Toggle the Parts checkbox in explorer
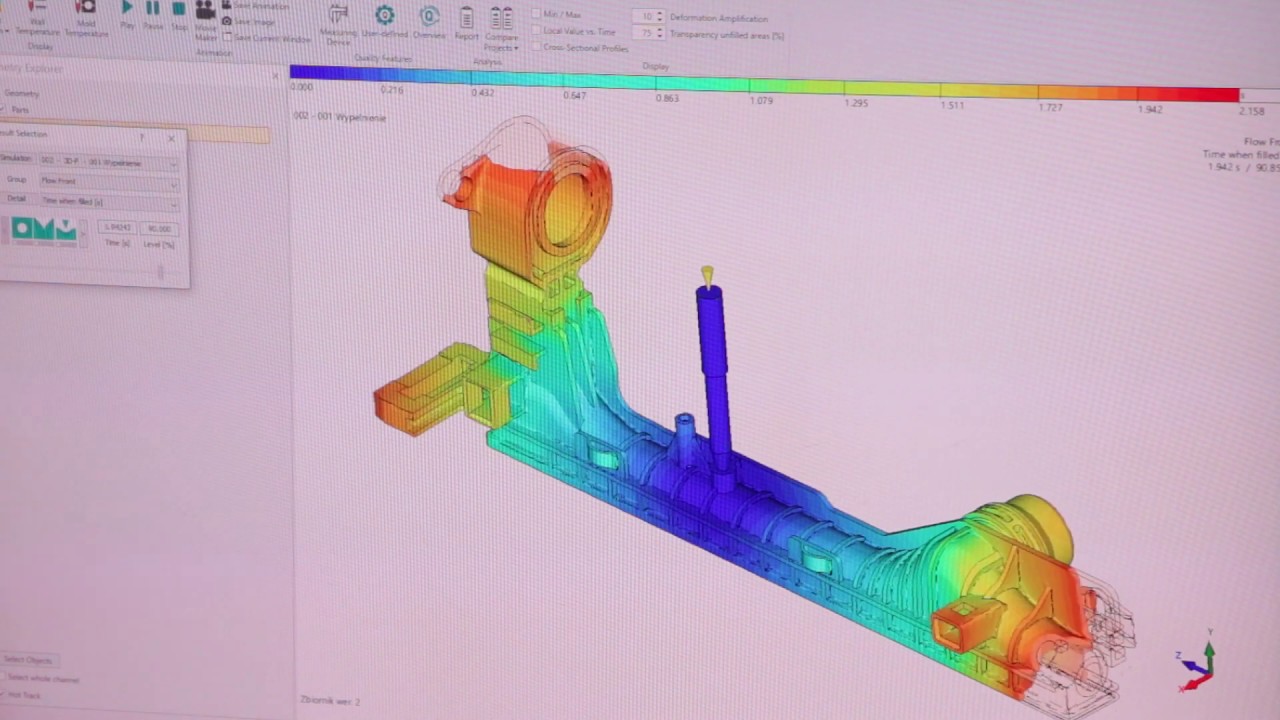 [4, 109]
